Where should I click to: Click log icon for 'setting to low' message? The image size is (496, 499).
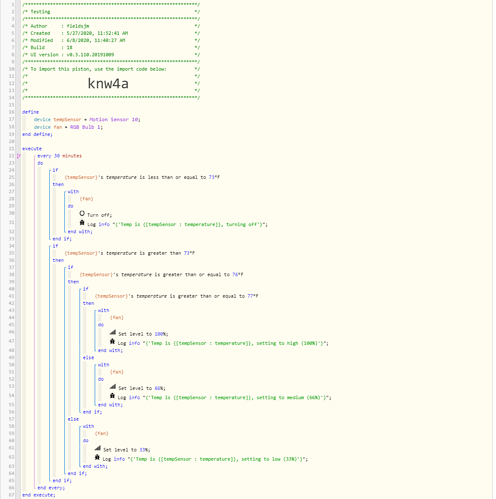[97, 457]
